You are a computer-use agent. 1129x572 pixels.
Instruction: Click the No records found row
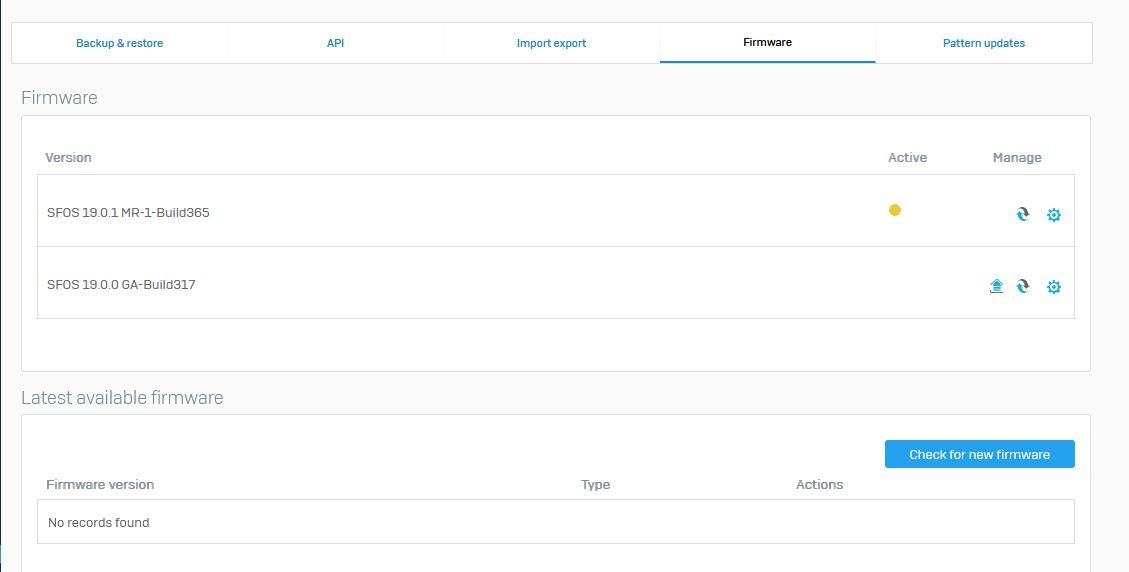(99, 522)
